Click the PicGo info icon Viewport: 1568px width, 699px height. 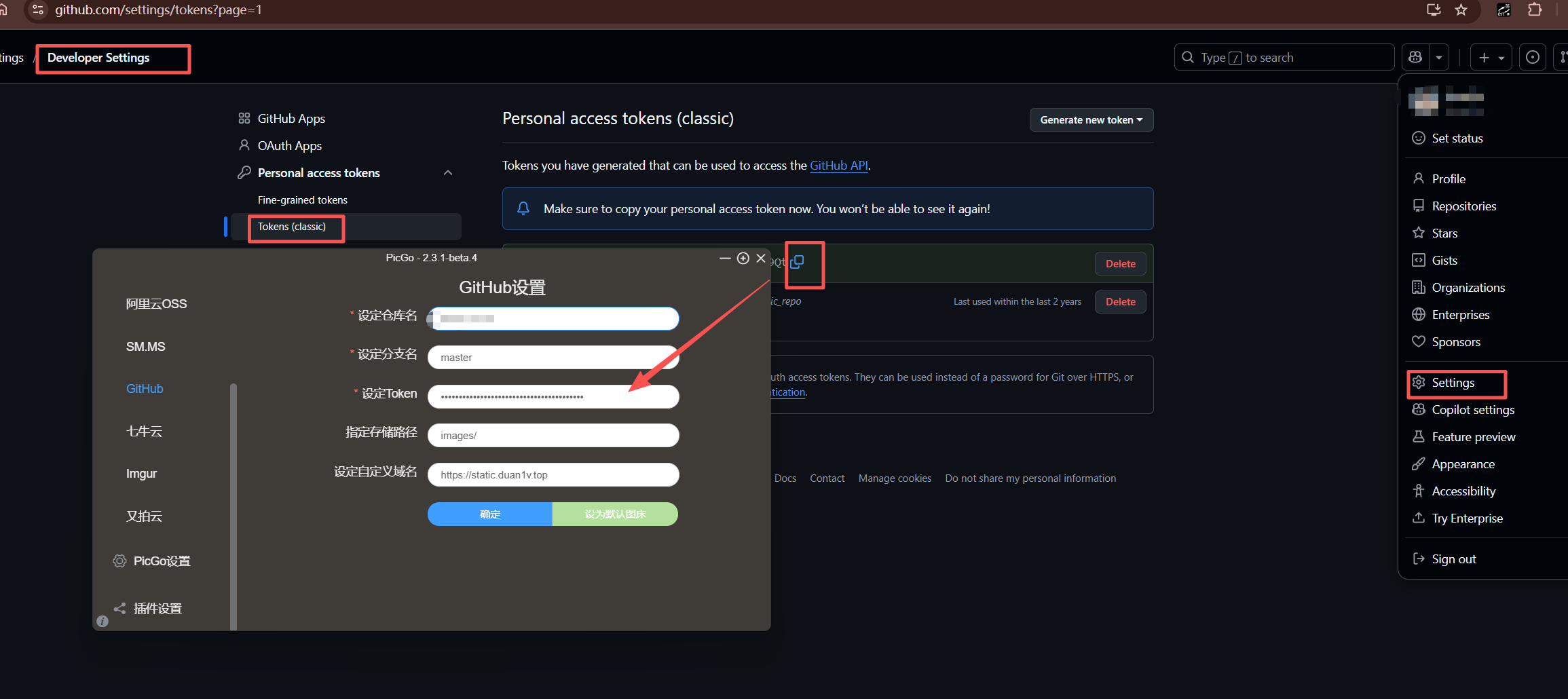coord(102,621)
